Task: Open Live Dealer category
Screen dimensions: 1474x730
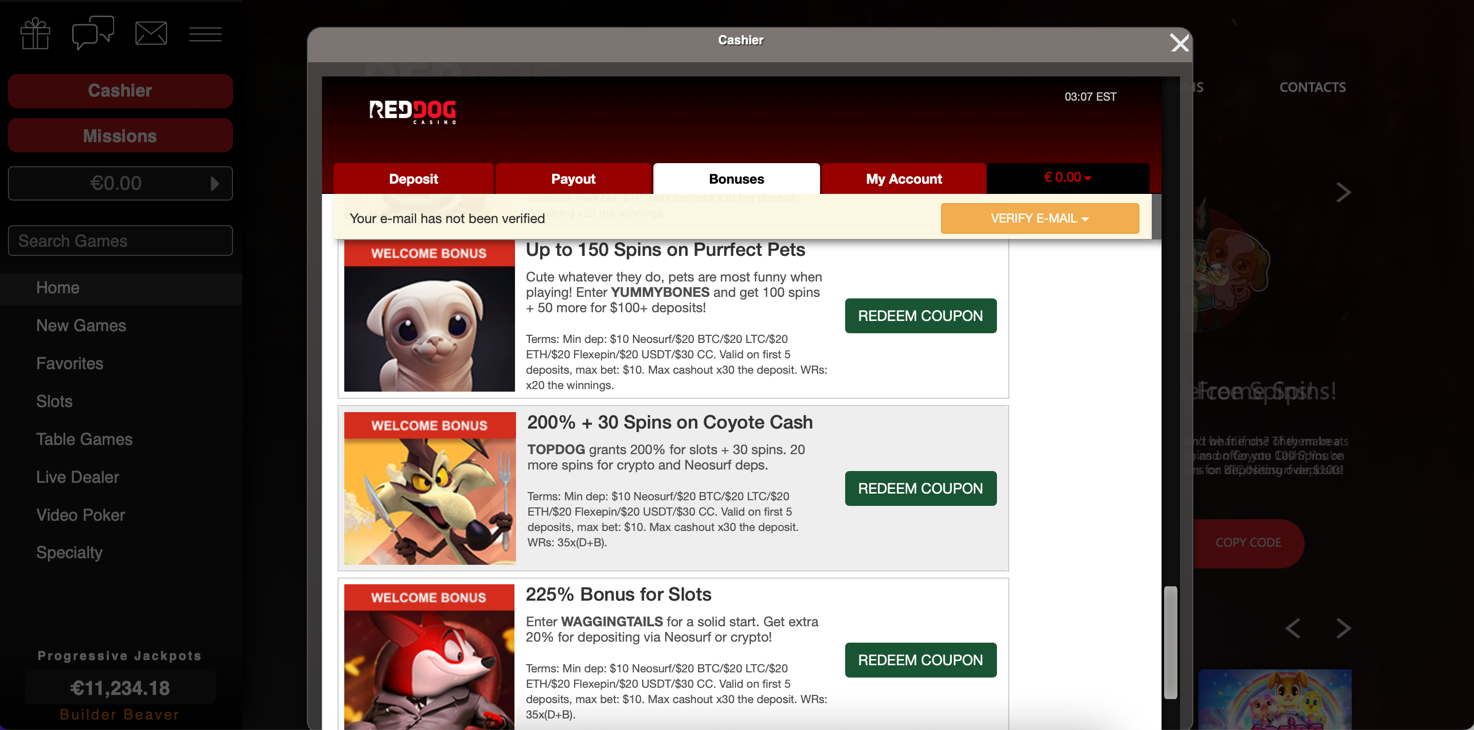Action: (x=77, y=478)
